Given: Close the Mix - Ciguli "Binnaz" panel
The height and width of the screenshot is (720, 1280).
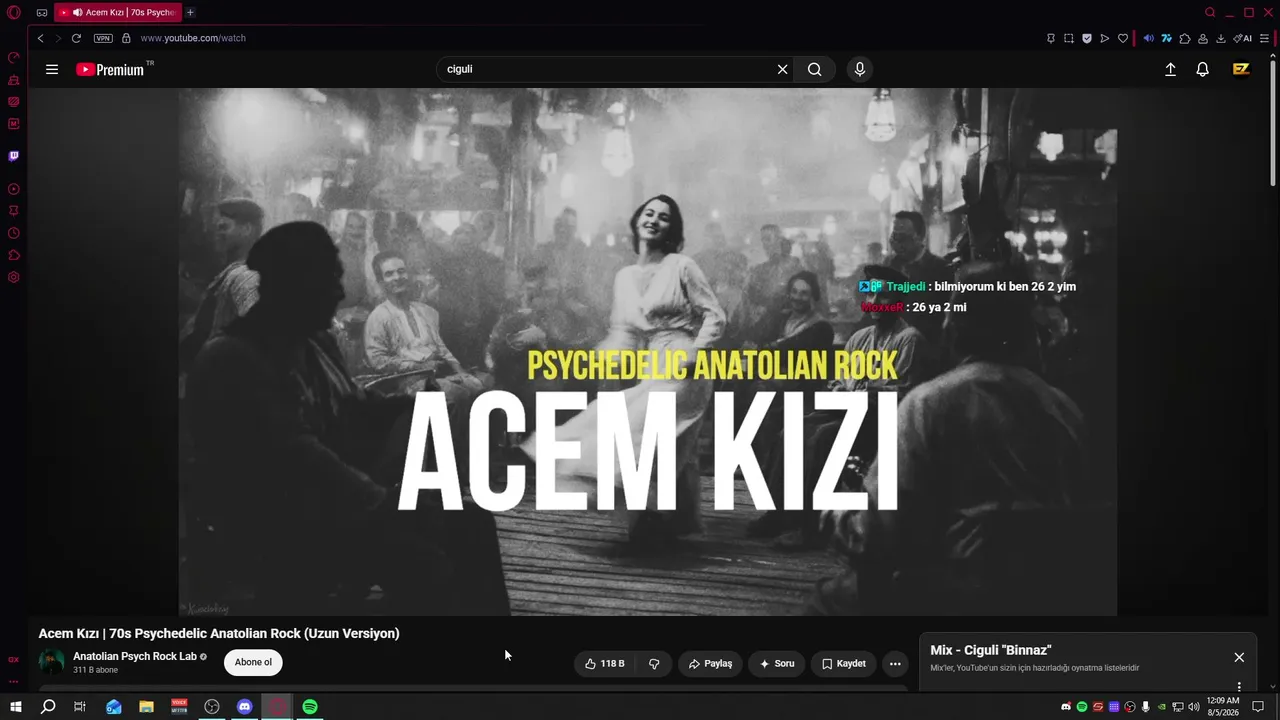Looking at the screenshot, I should [1239, 657].
